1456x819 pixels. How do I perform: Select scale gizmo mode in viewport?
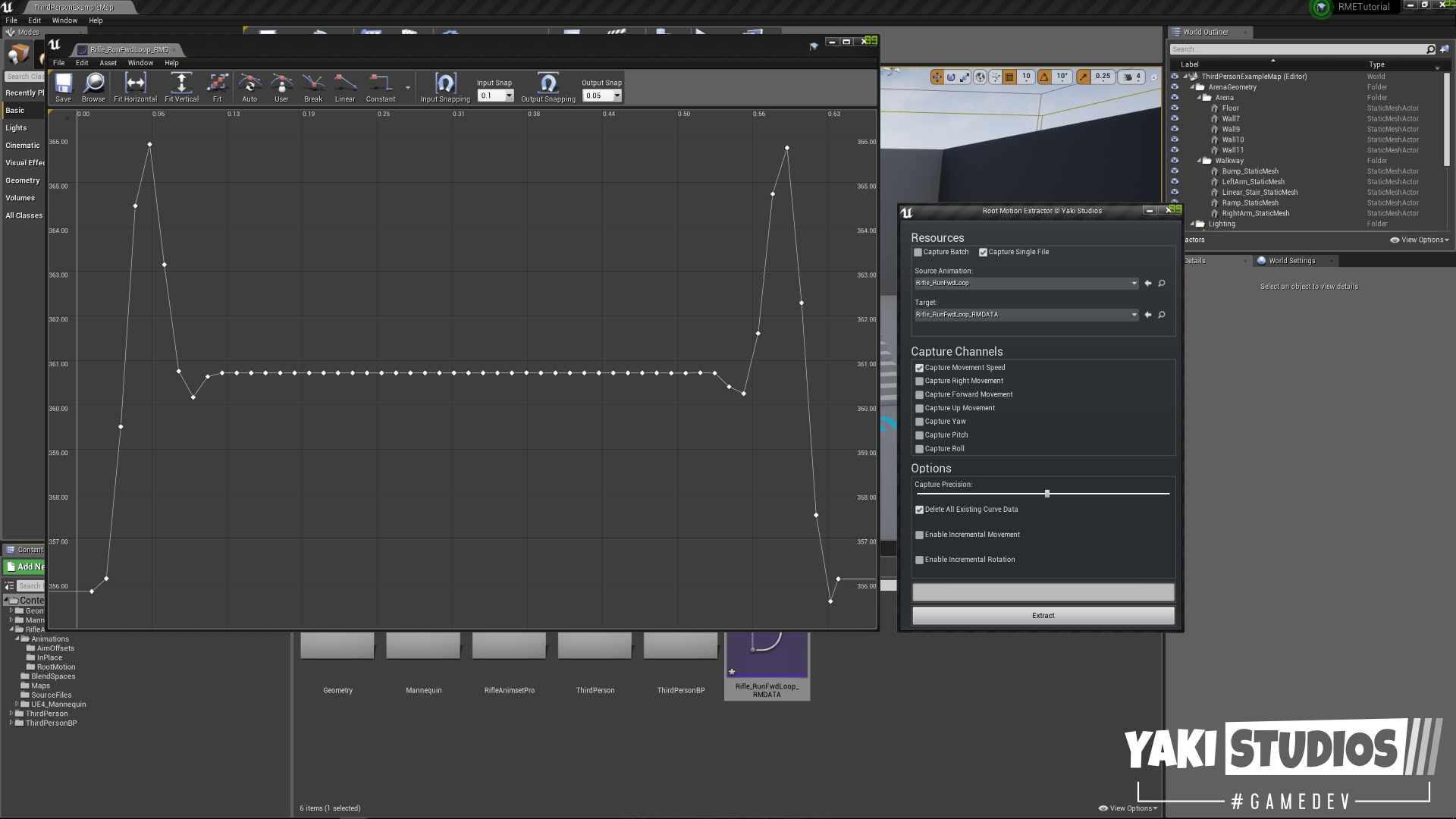coord(965,77)
